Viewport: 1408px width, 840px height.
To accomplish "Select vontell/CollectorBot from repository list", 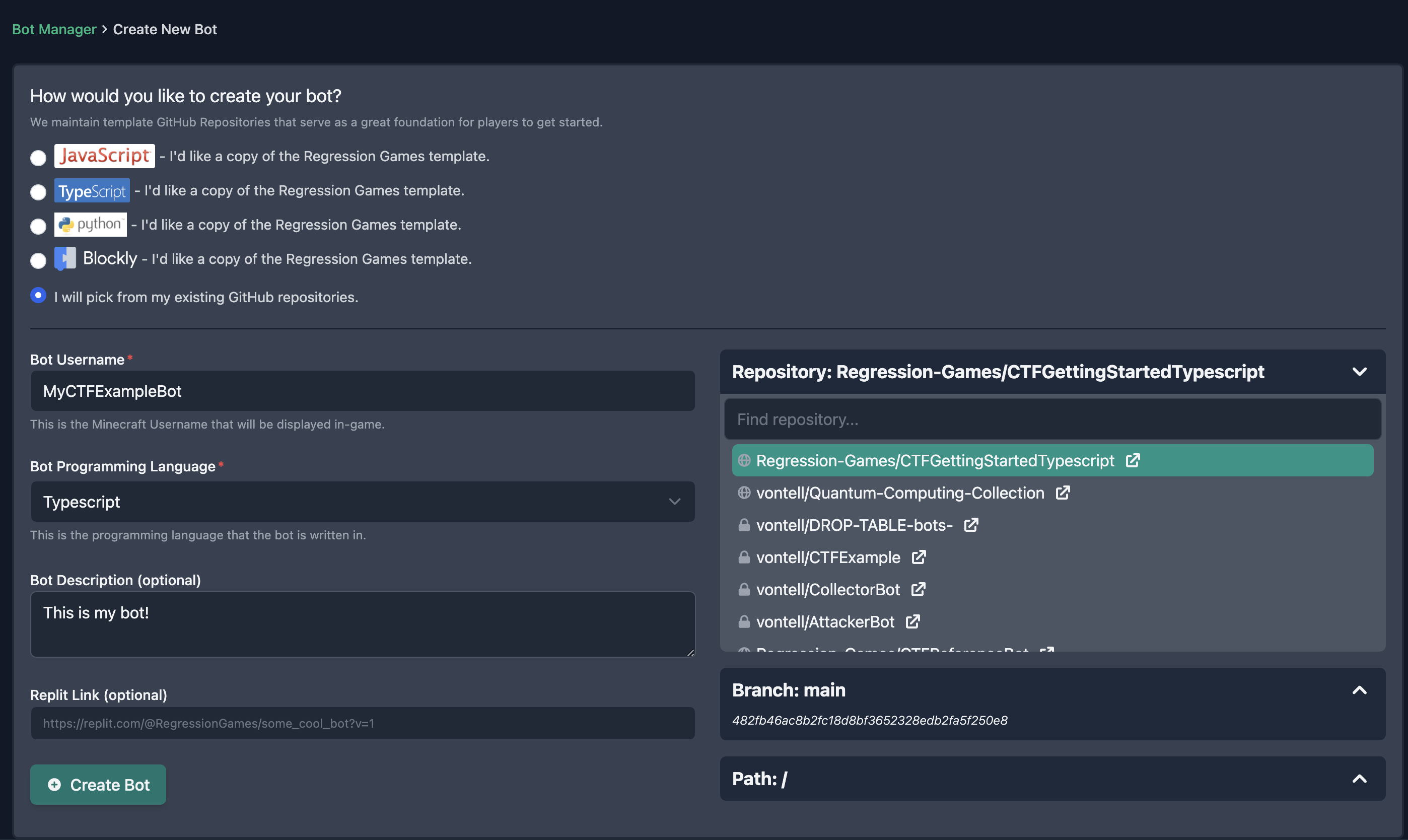I will (827, 589).
